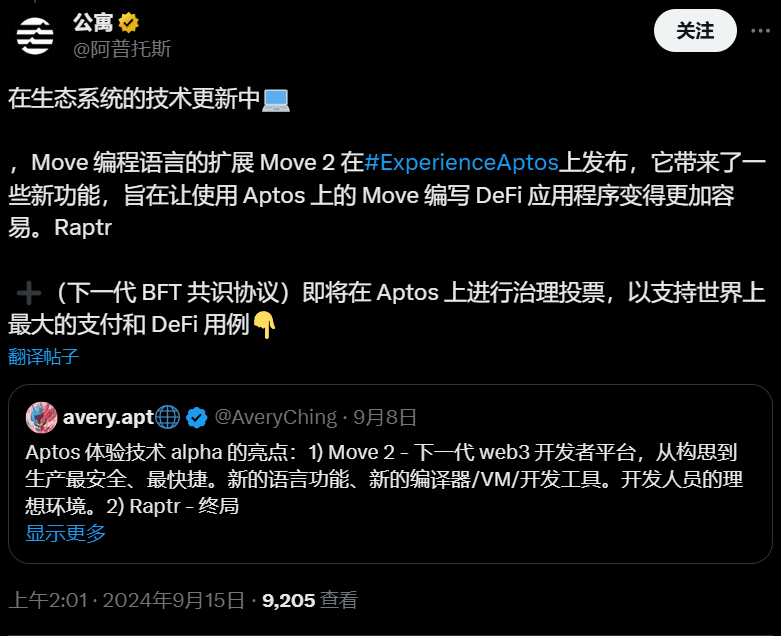Click avery.apt's blue verified checkmark
The width and height of the screenshot is (781, 636).
pyautogui.click(x=197, y=417)
